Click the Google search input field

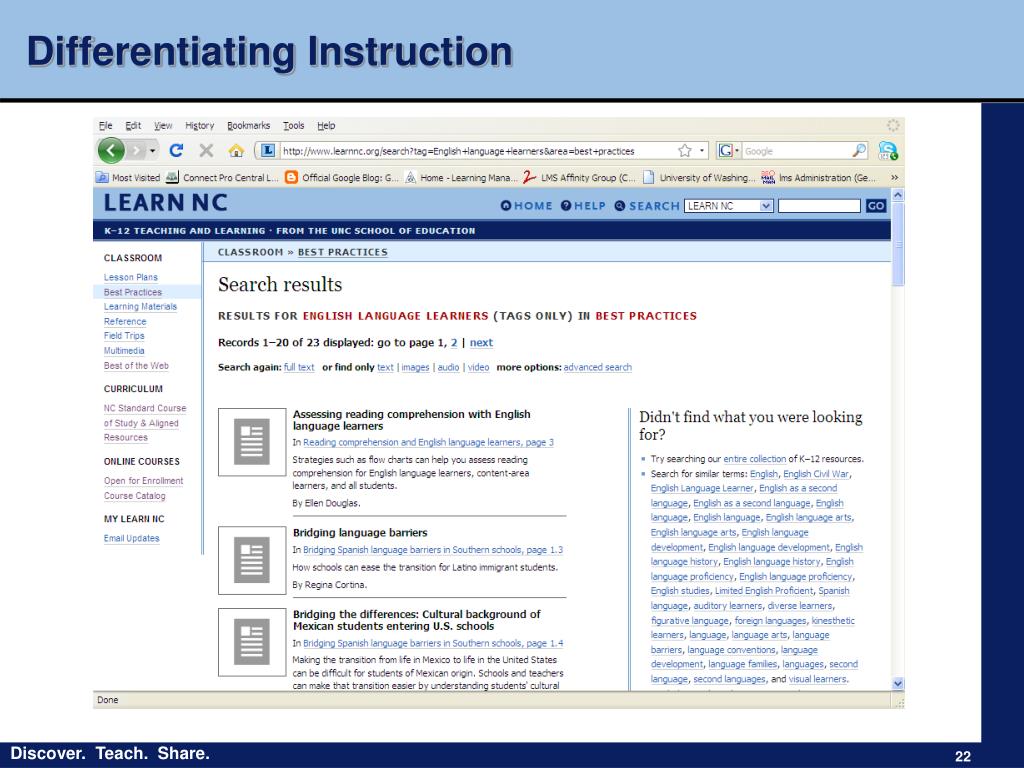pyautogui.click(x=797, y=151)
